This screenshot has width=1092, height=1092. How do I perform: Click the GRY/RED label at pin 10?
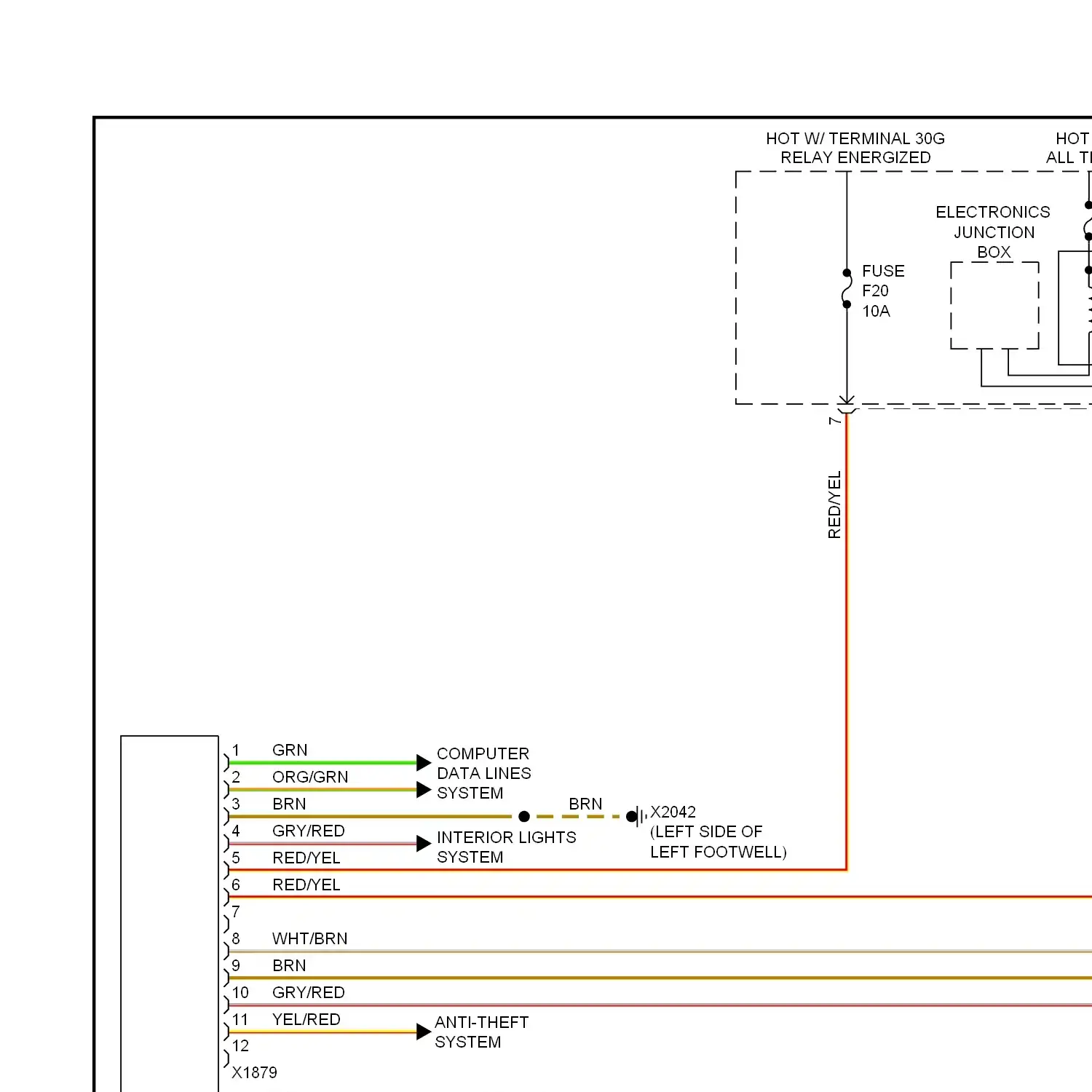(x=309, y=992)
